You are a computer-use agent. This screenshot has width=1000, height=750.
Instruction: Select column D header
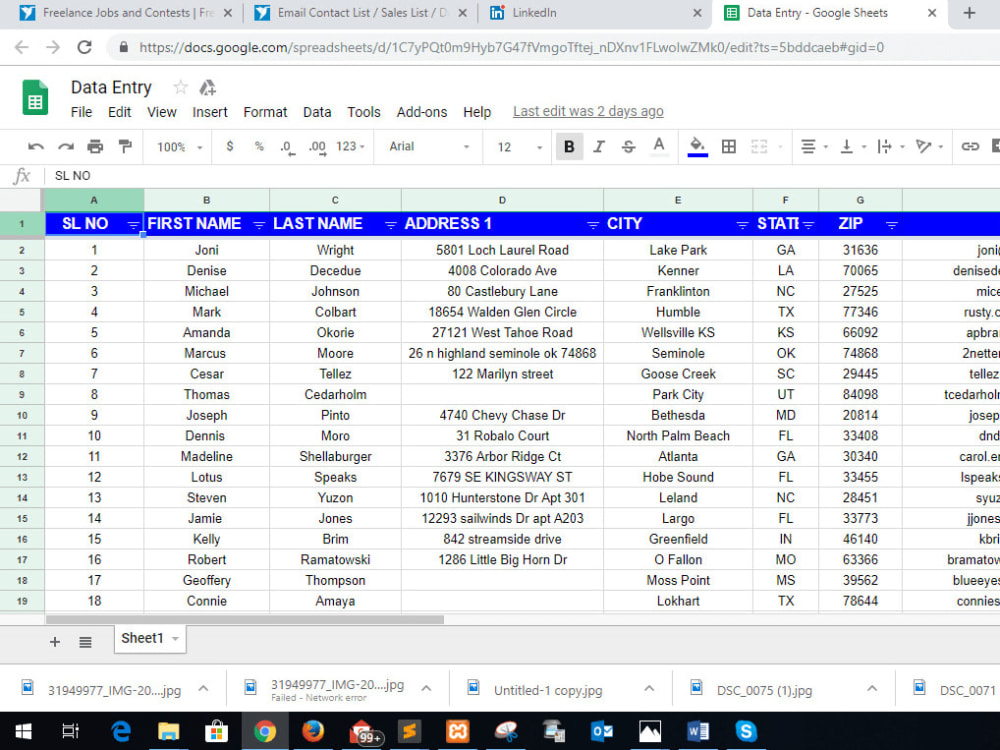point(502,200)
